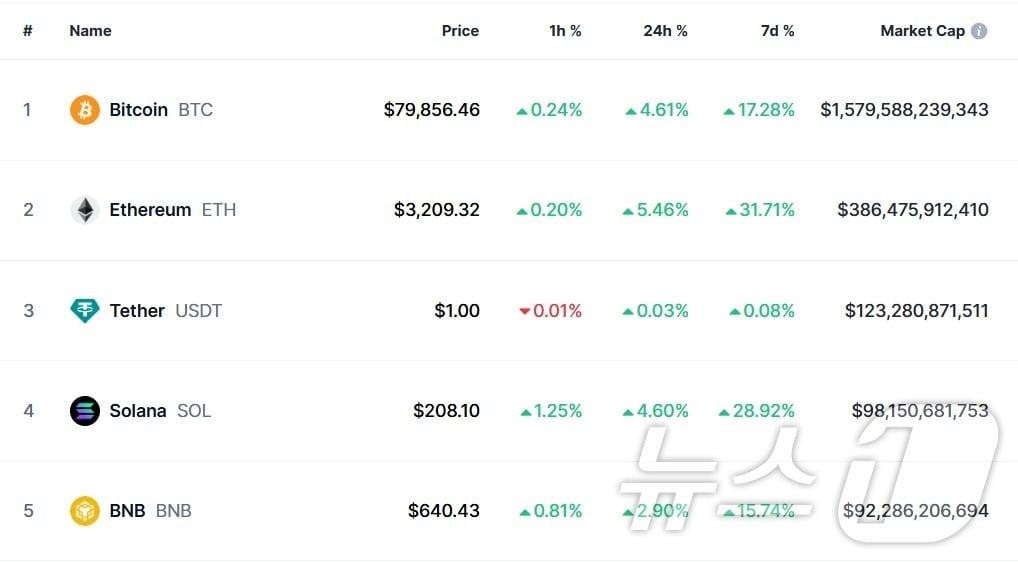Click Bitcoin's price $79,856.46

pos(432,110)
